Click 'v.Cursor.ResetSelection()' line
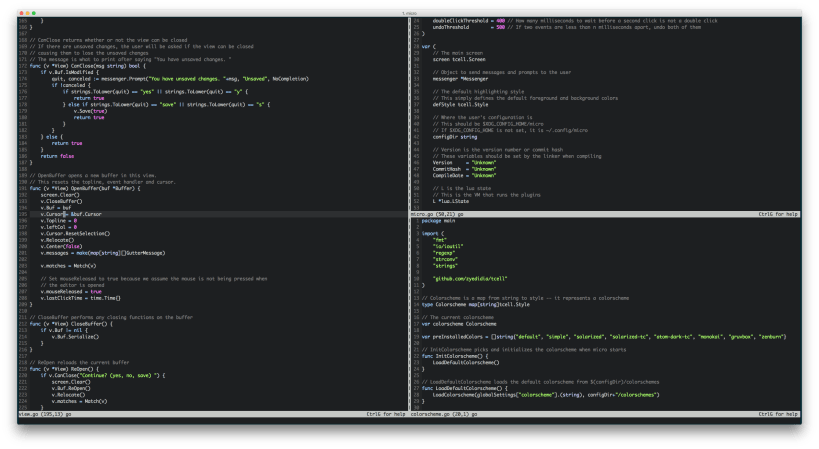This screenshot has width=819, height=449. (x=75, y=233)
